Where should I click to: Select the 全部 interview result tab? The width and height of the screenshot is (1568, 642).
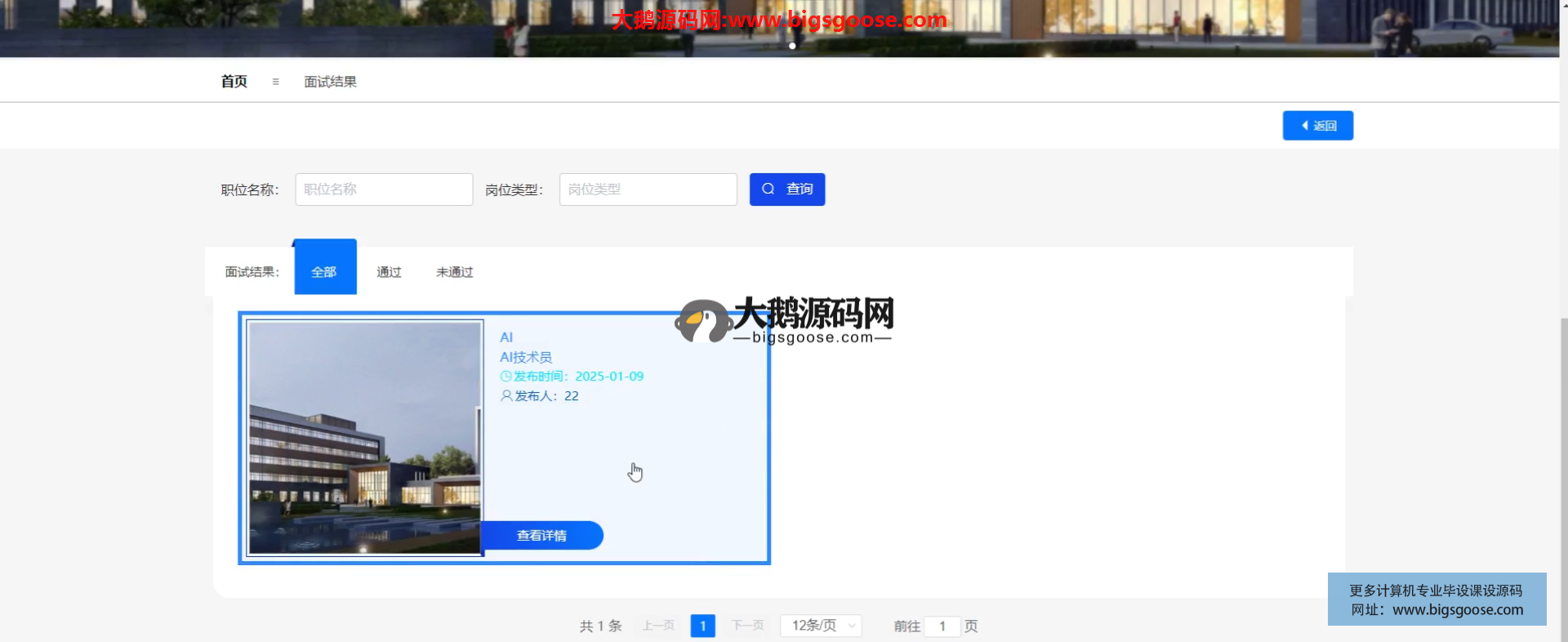click(x=324, y=271)
